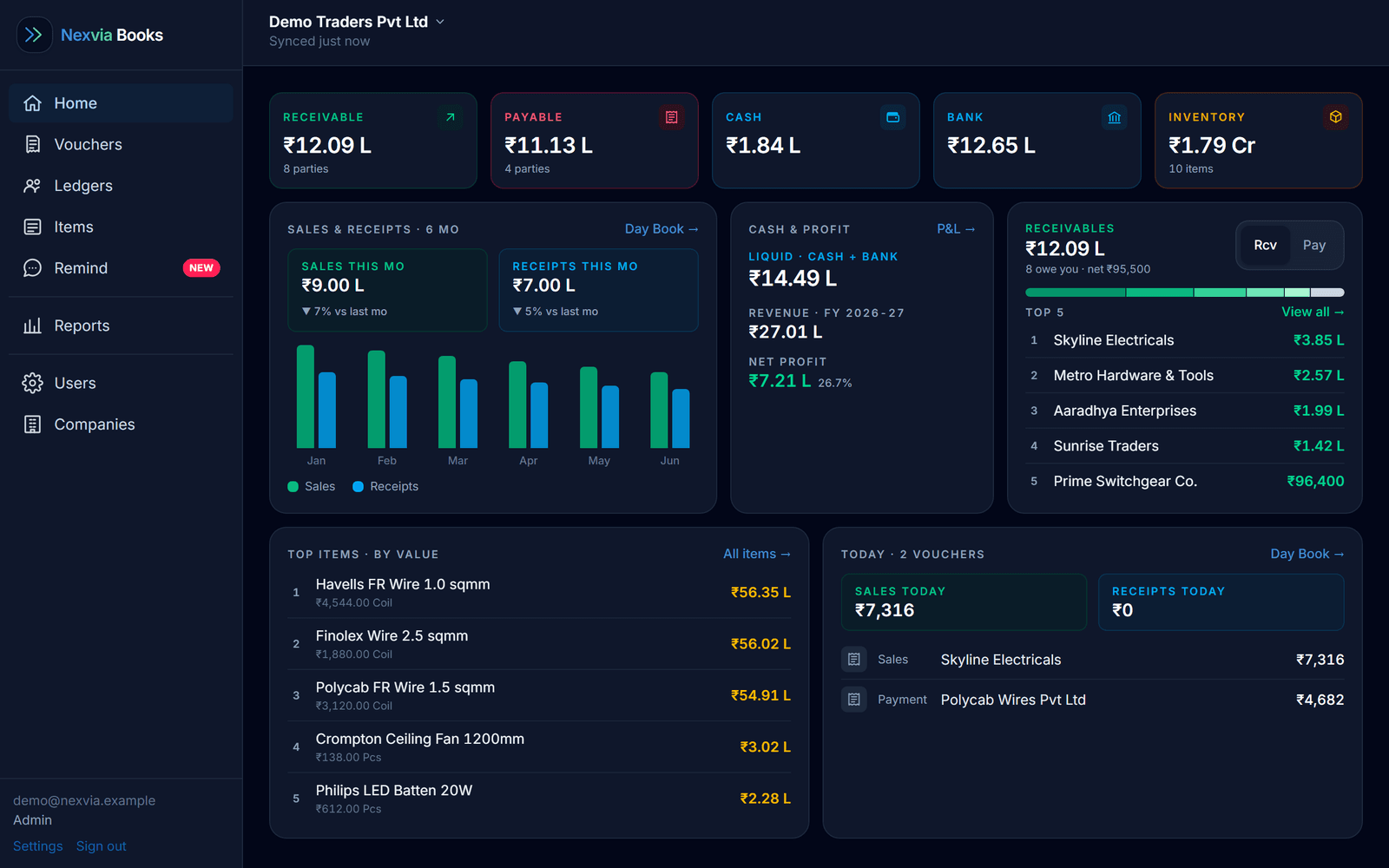1389x868 pixels.
Task: Switch receivables panel to Rcv
Action: click(x=1265, y=246)
